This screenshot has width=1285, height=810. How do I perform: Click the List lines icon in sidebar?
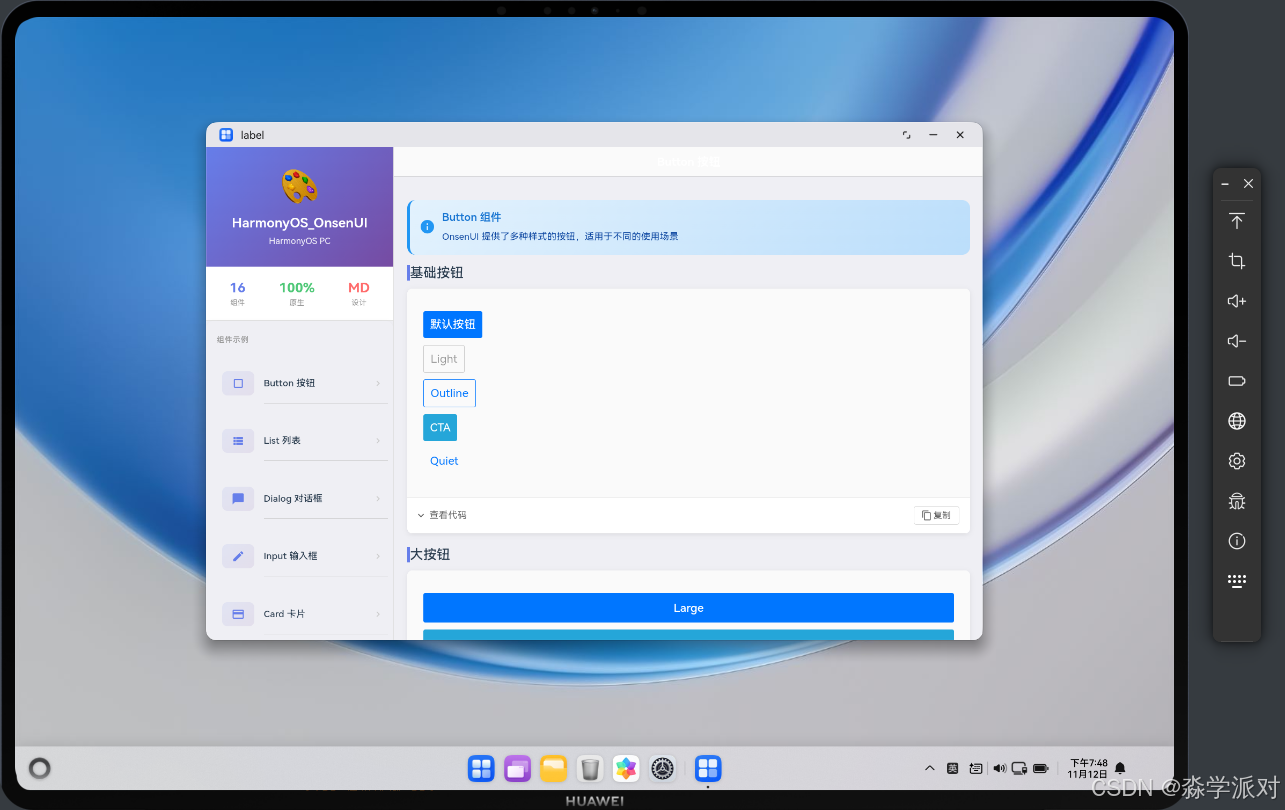click(238, 441)
